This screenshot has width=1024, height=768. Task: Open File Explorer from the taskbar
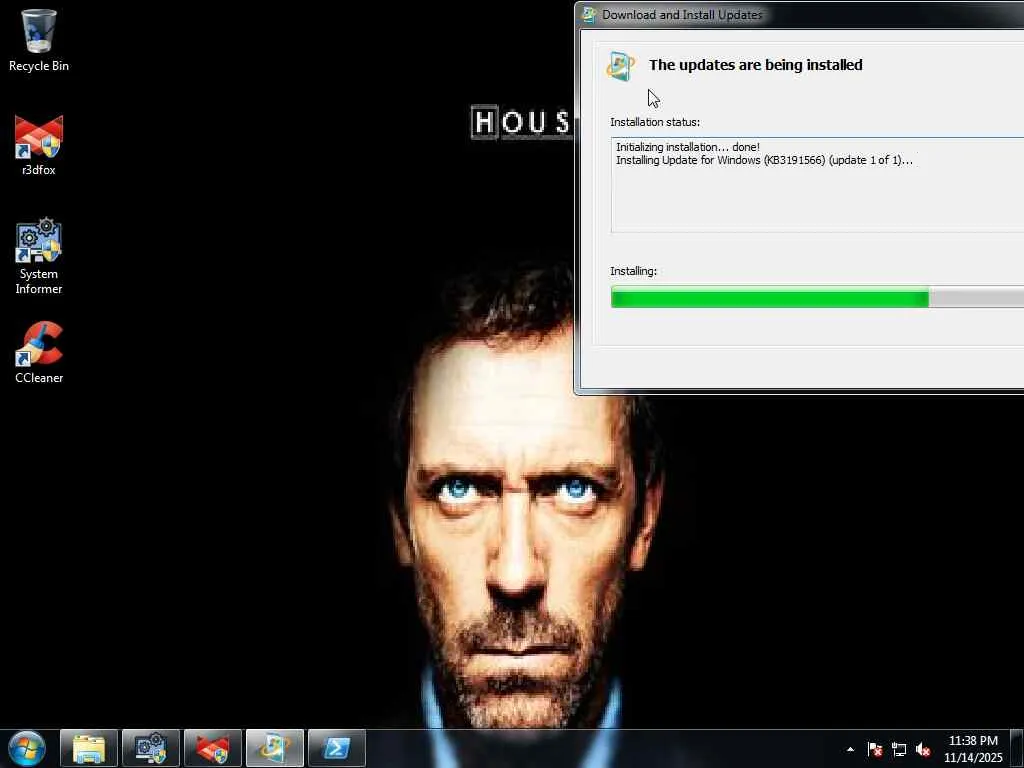point(89,748)
